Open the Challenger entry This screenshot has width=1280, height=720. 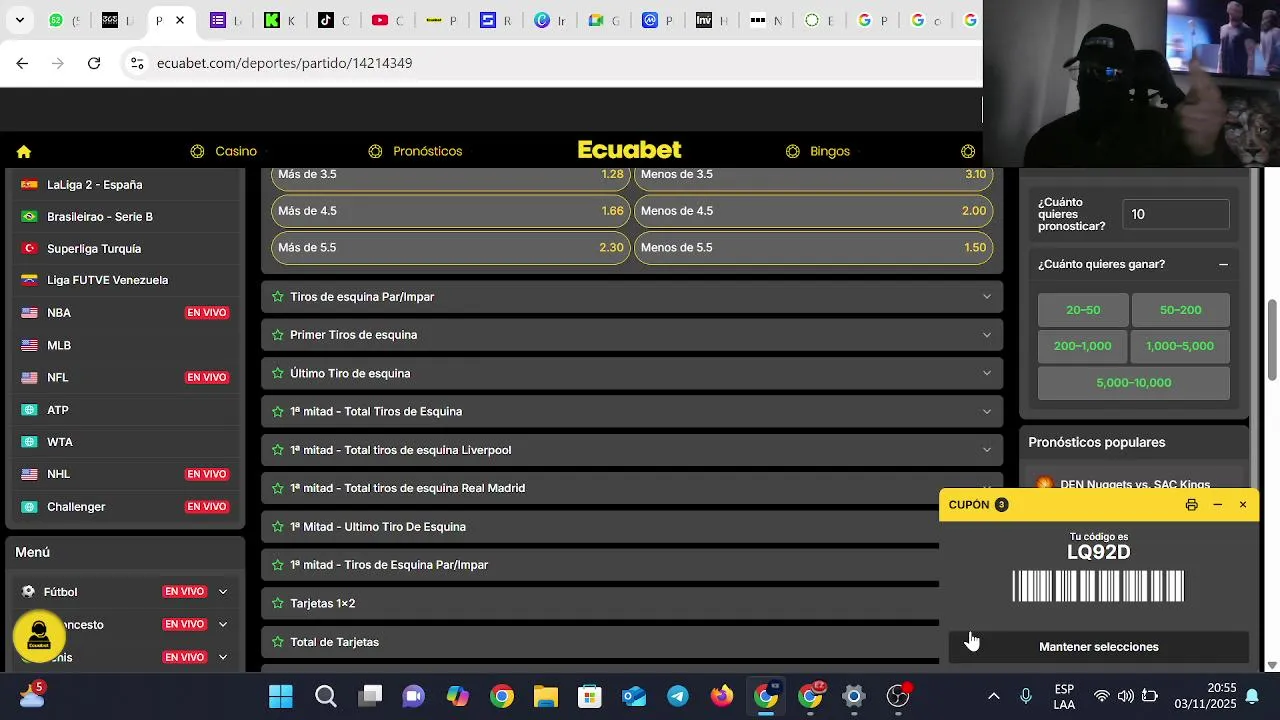pos(125,506)
